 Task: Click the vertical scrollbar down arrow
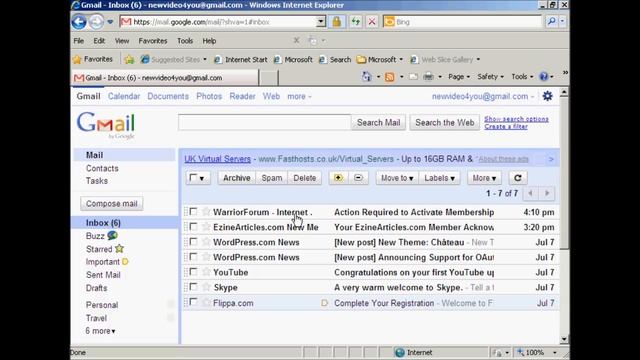coord(564,339)
